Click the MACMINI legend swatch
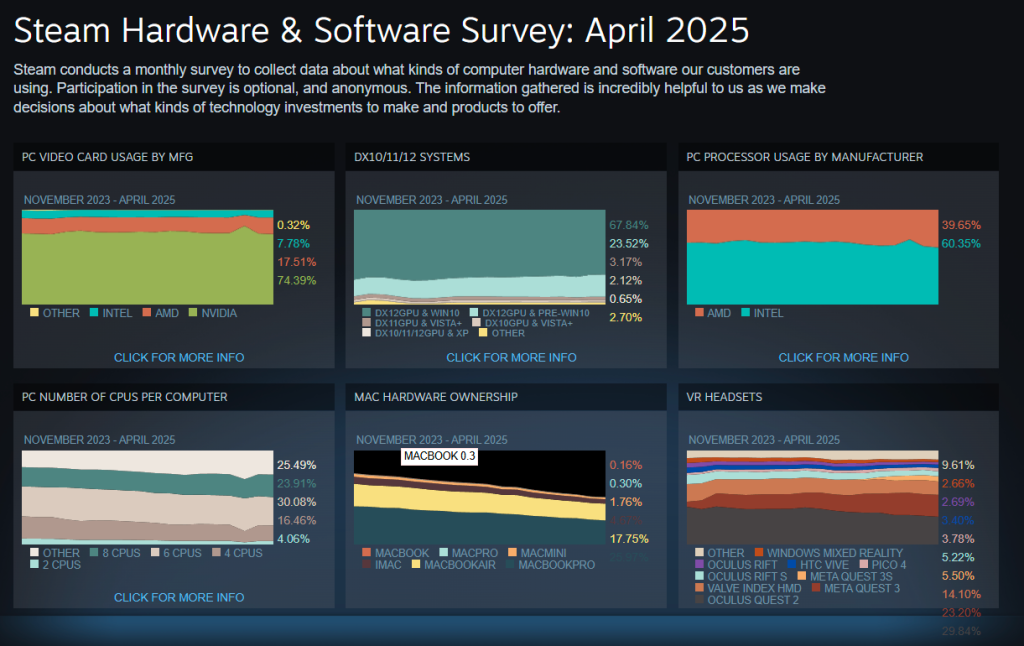 (x=512, y=552)
